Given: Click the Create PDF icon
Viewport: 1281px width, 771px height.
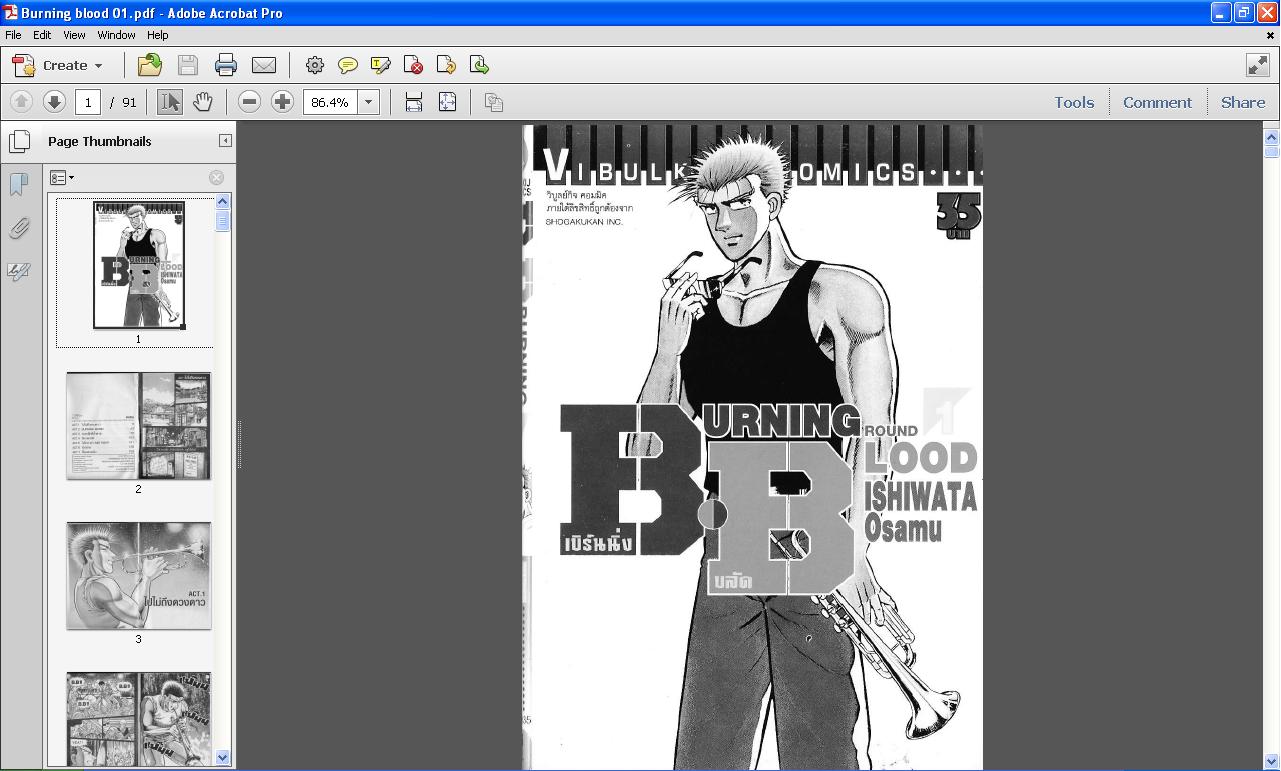Looking at the screenshot, I should point(23,65).
